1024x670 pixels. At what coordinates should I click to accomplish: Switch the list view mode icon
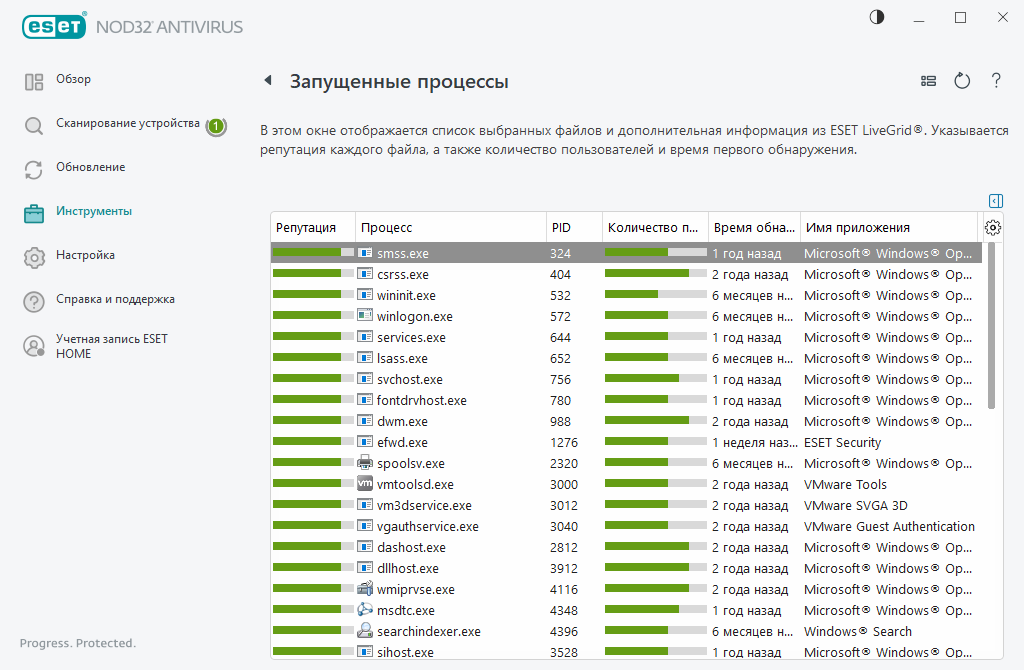click(x=928, y=81)
